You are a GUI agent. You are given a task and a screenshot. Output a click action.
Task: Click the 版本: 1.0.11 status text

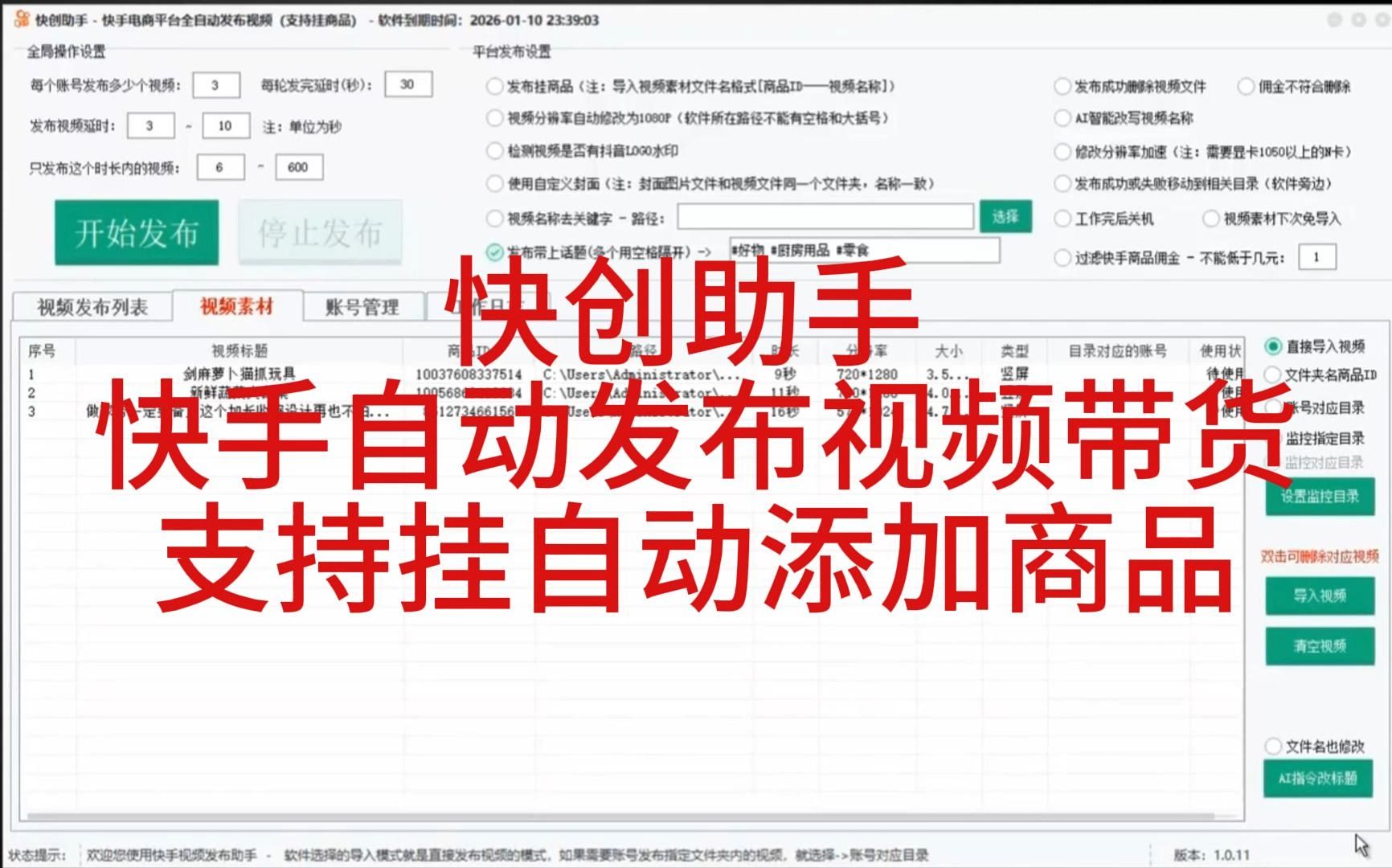1212,855
